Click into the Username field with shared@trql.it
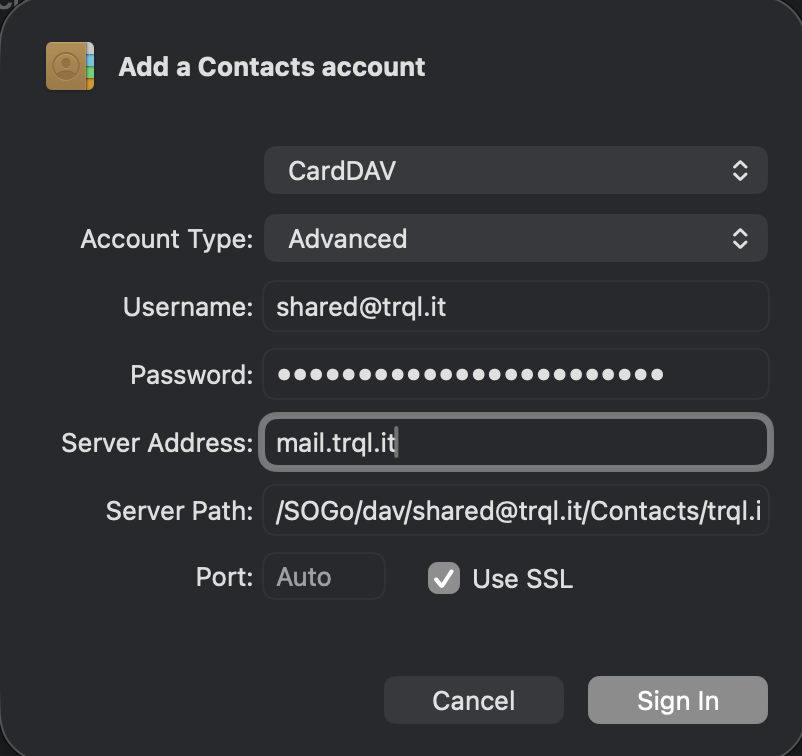Screen dimensions: 802x756 [516, 306]
